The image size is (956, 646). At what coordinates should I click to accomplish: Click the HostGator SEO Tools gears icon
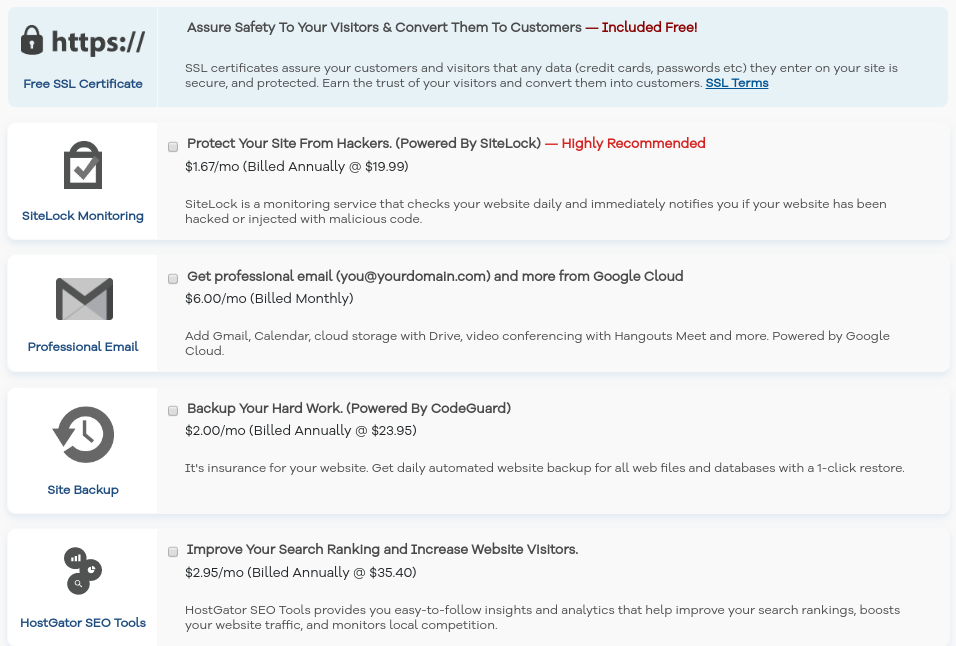coord(83,570)
